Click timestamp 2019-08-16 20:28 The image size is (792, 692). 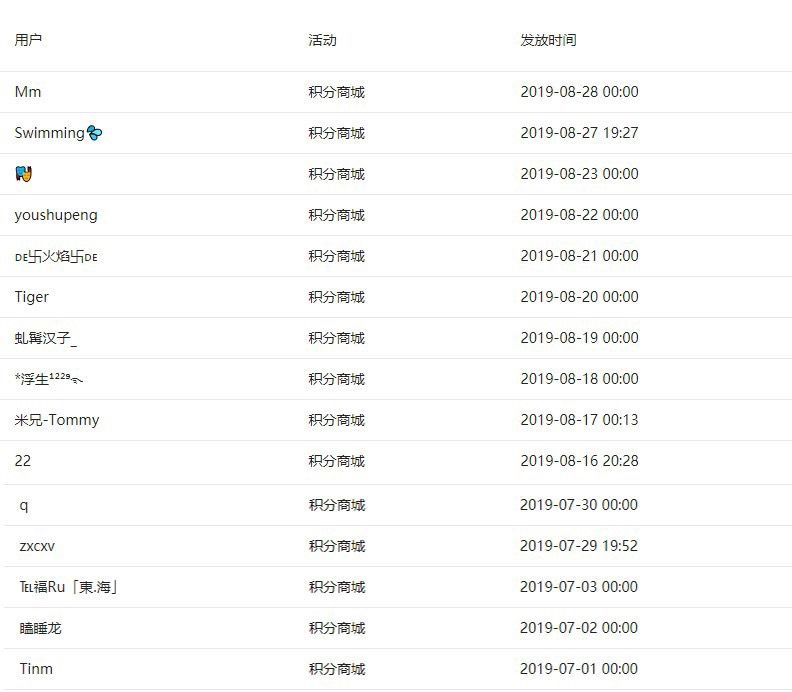579,461
